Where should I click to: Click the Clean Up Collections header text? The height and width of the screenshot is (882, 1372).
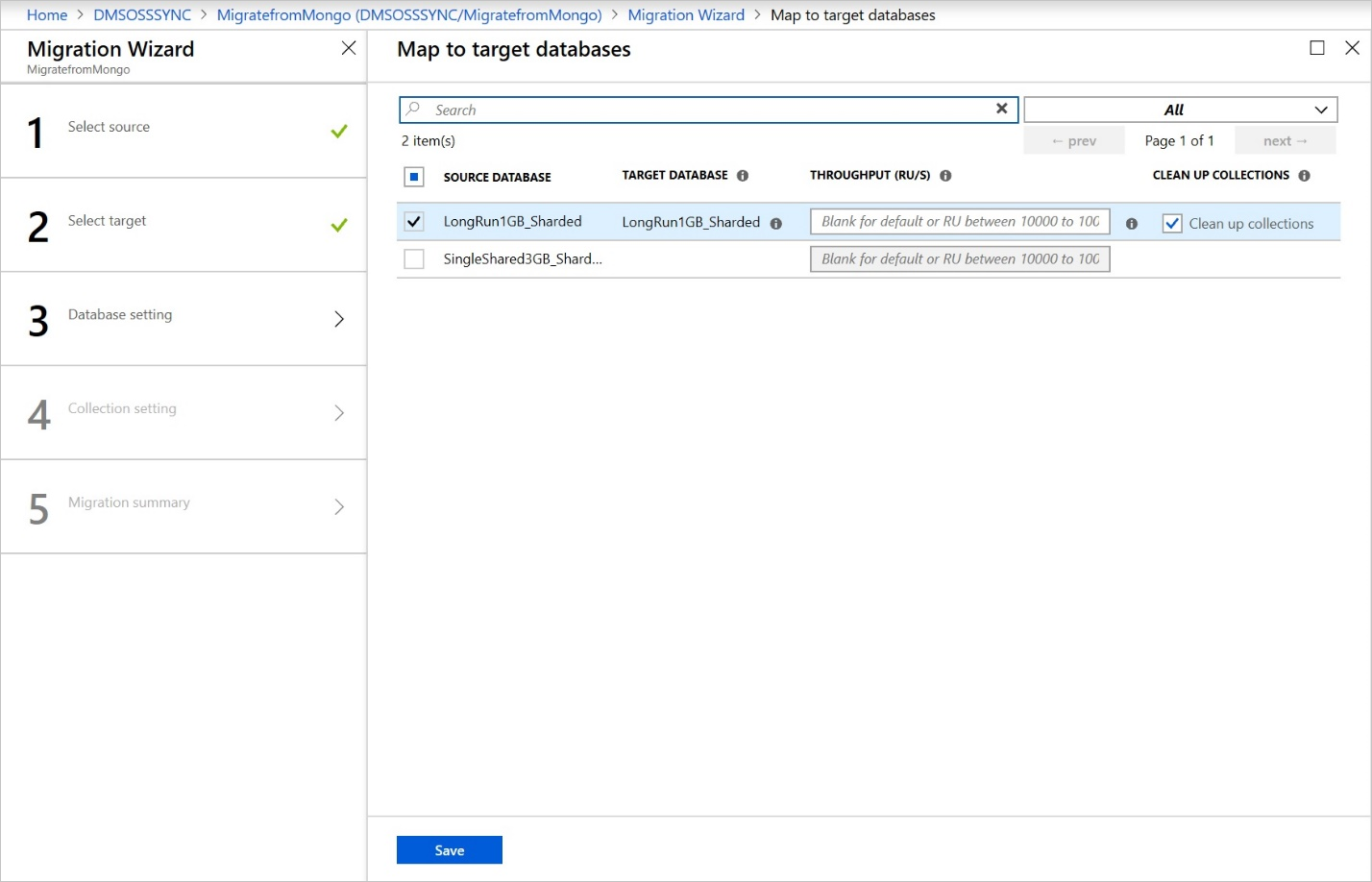click(x=1221, y=176)
